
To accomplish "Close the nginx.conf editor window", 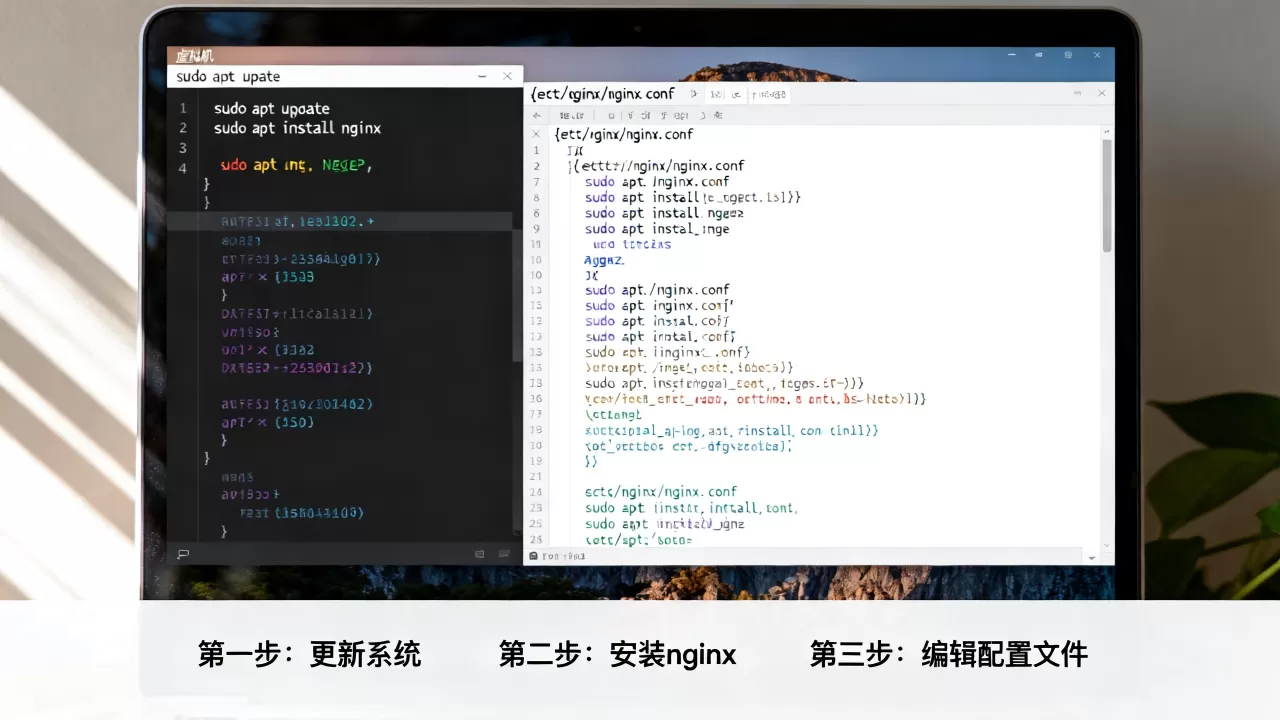I will (x=1101, y=93).
